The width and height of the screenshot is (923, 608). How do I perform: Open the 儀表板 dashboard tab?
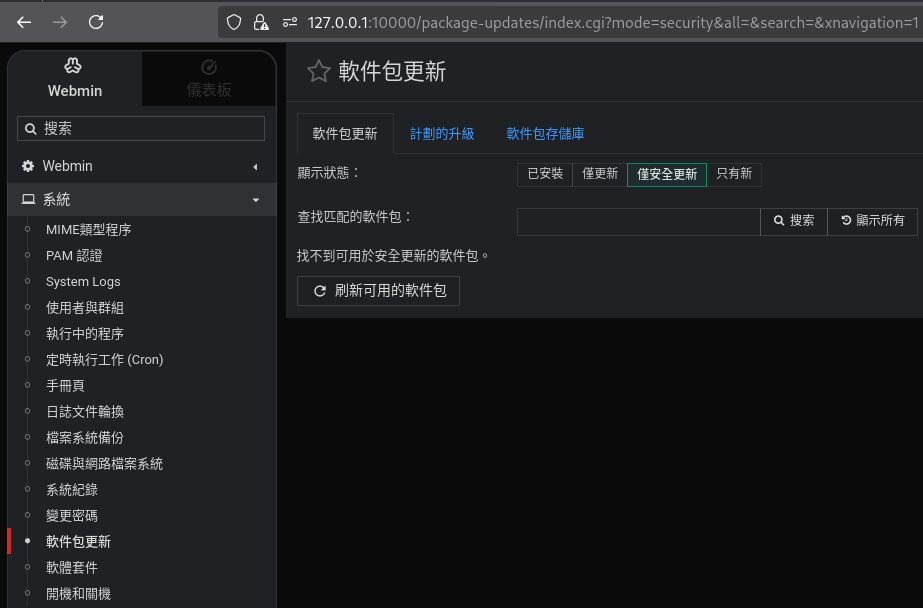tap(208, 78)
